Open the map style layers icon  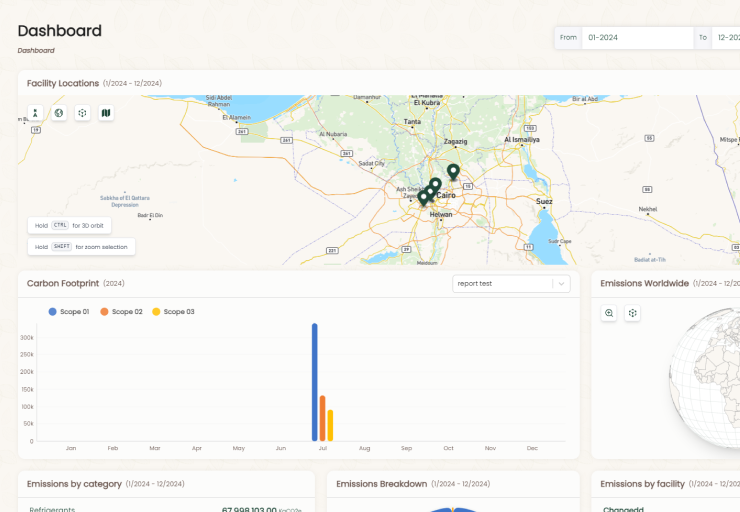(x=107, y=113)
